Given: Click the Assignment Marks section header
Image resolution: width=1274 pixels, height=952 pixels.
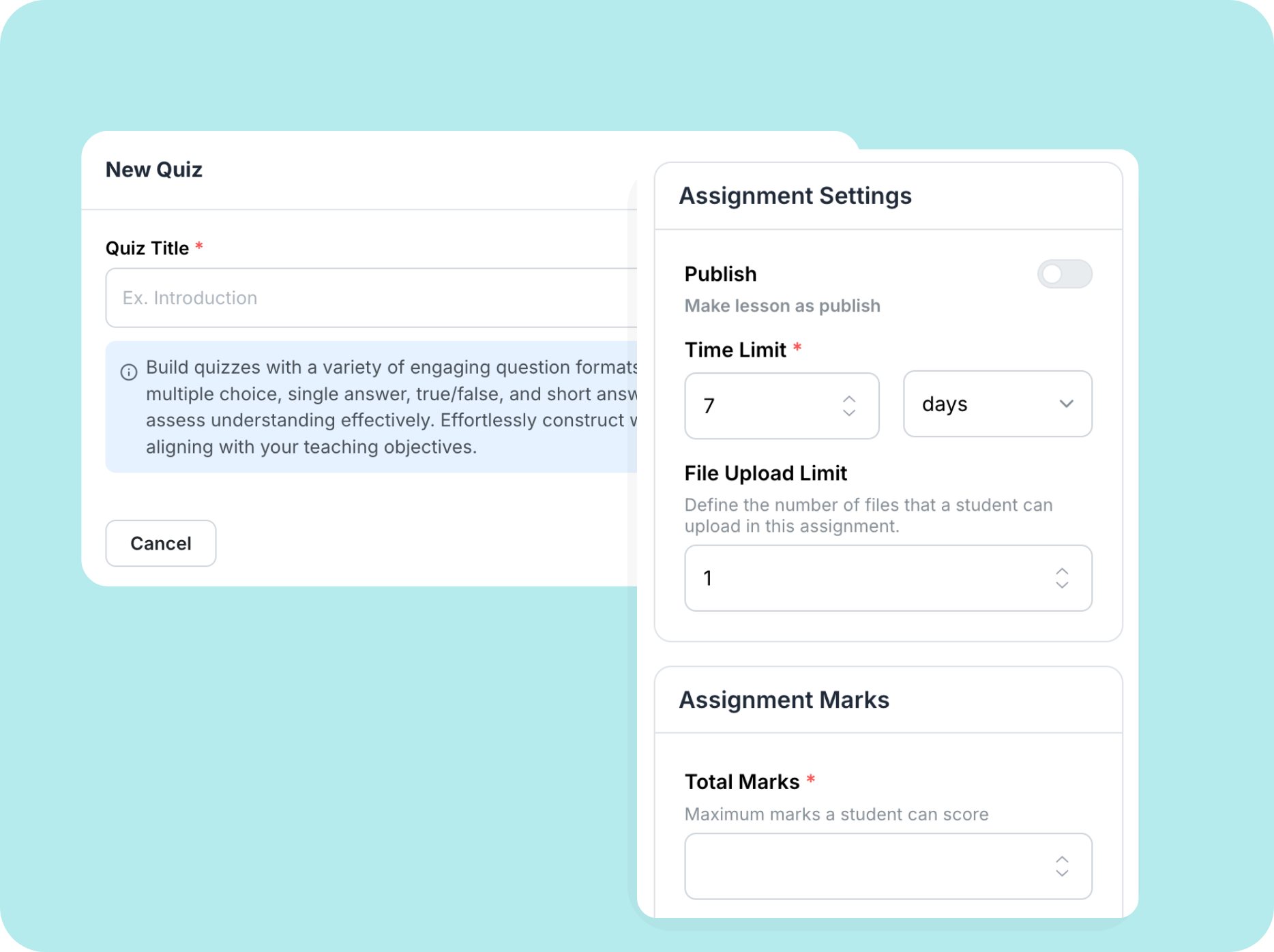Looking at the screenshot, I should point(784,700).
